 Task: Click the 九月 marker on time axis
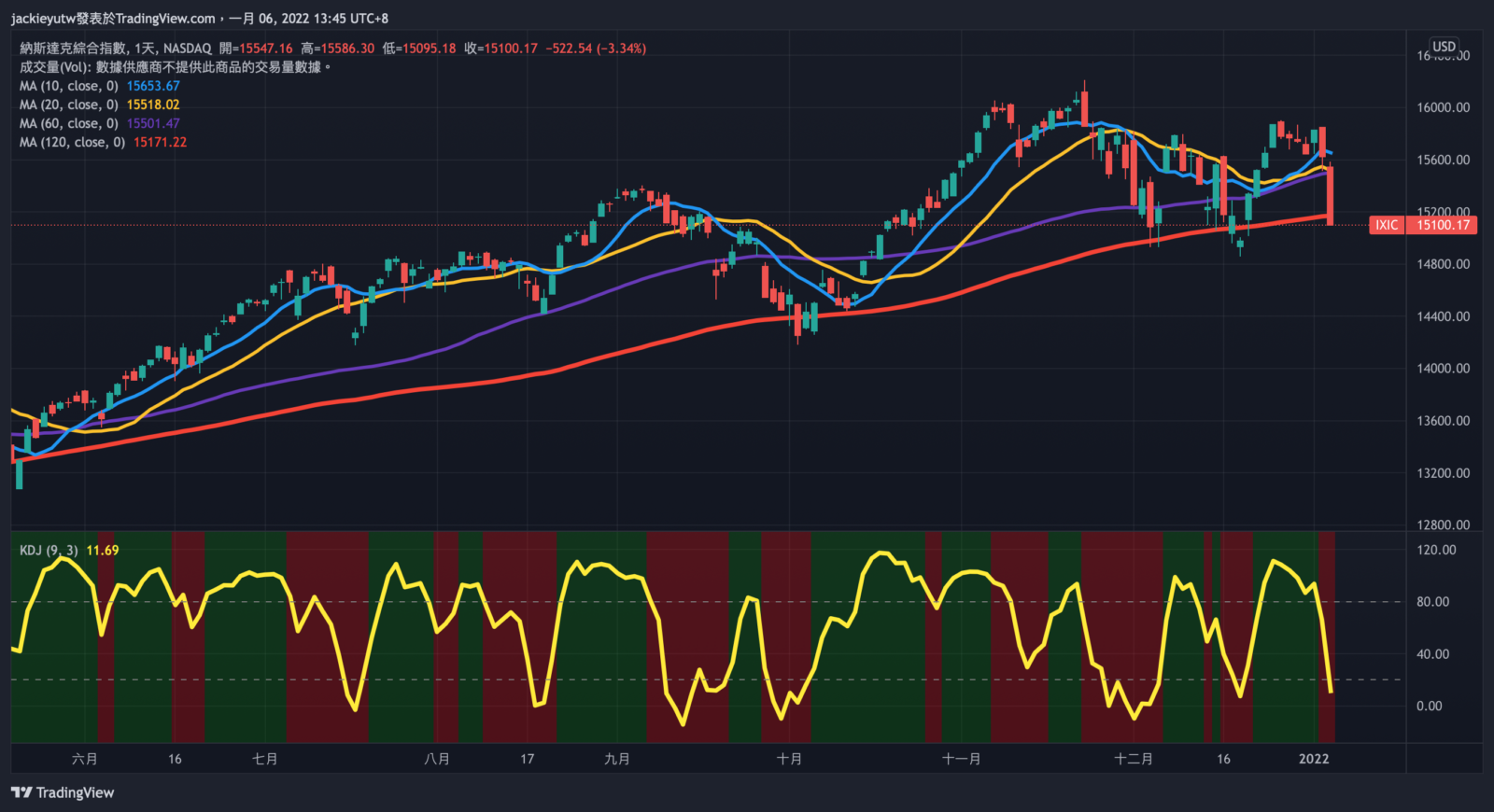617,759
